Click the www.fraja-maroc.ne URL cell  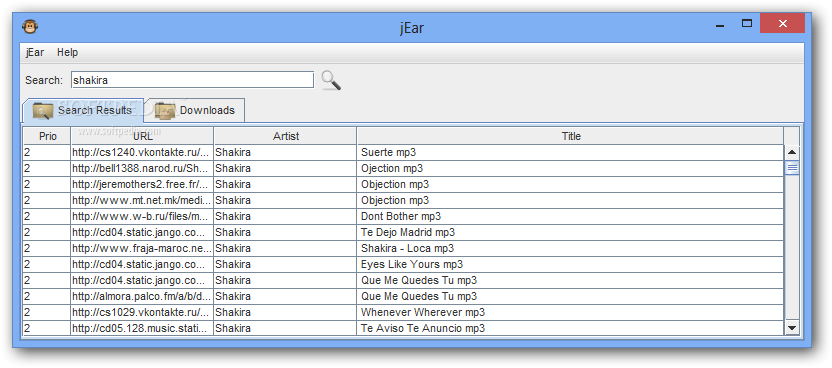[x=142, y=248]
